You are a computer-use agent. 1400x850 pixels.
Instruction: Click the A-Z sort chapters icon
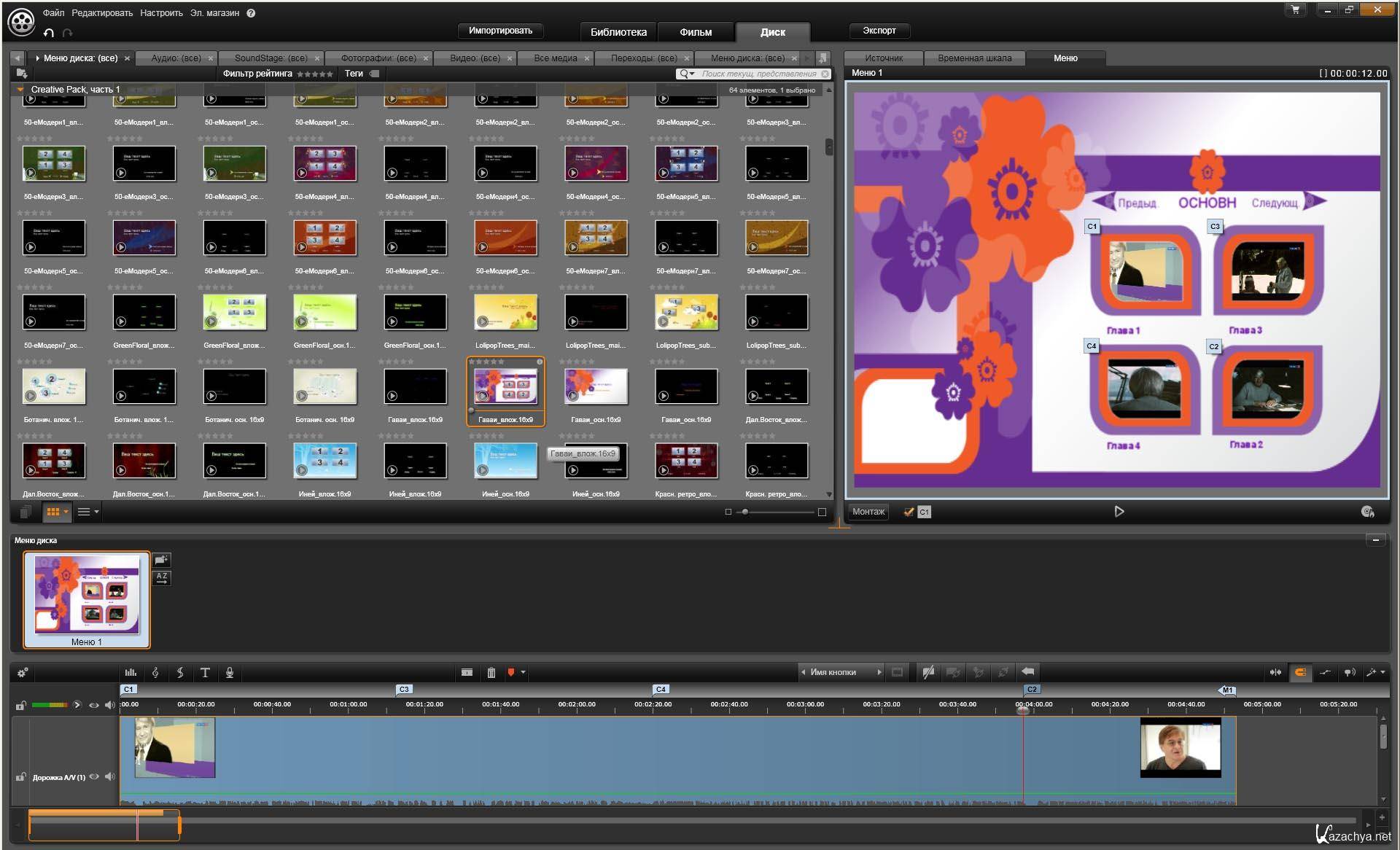coord(162,578)
